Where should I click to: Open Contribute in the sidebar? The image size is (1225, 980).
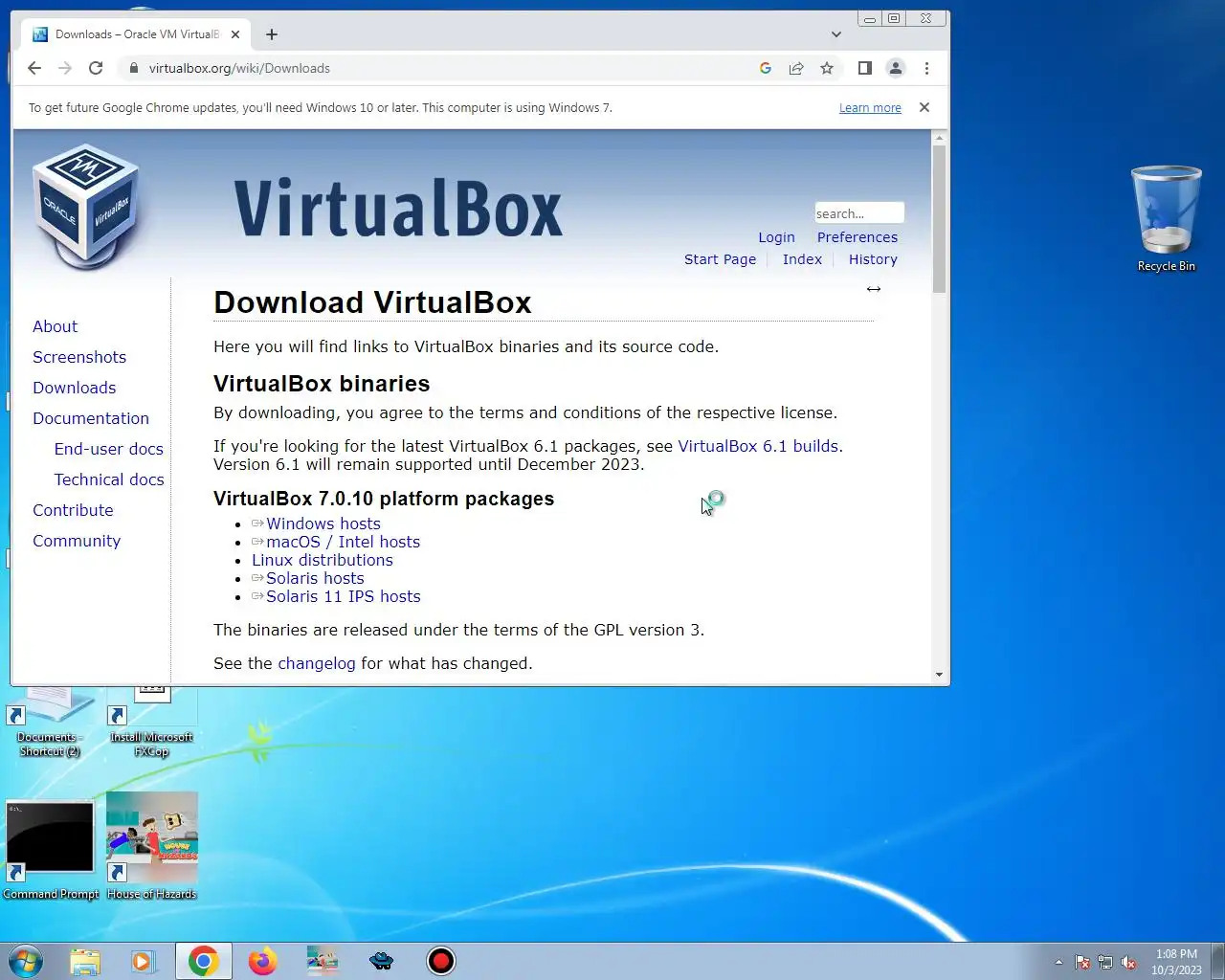coord(73,510)
